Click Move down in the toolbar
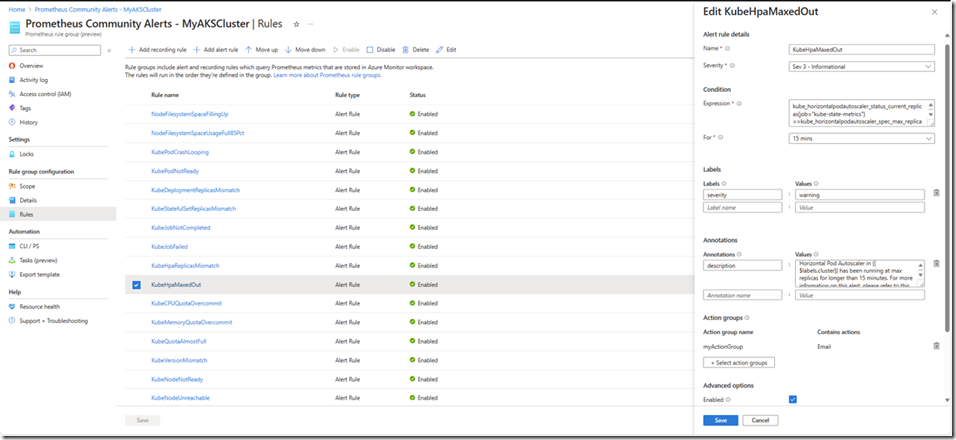Viewport: 956px width, 440px height. click(305, 49)
